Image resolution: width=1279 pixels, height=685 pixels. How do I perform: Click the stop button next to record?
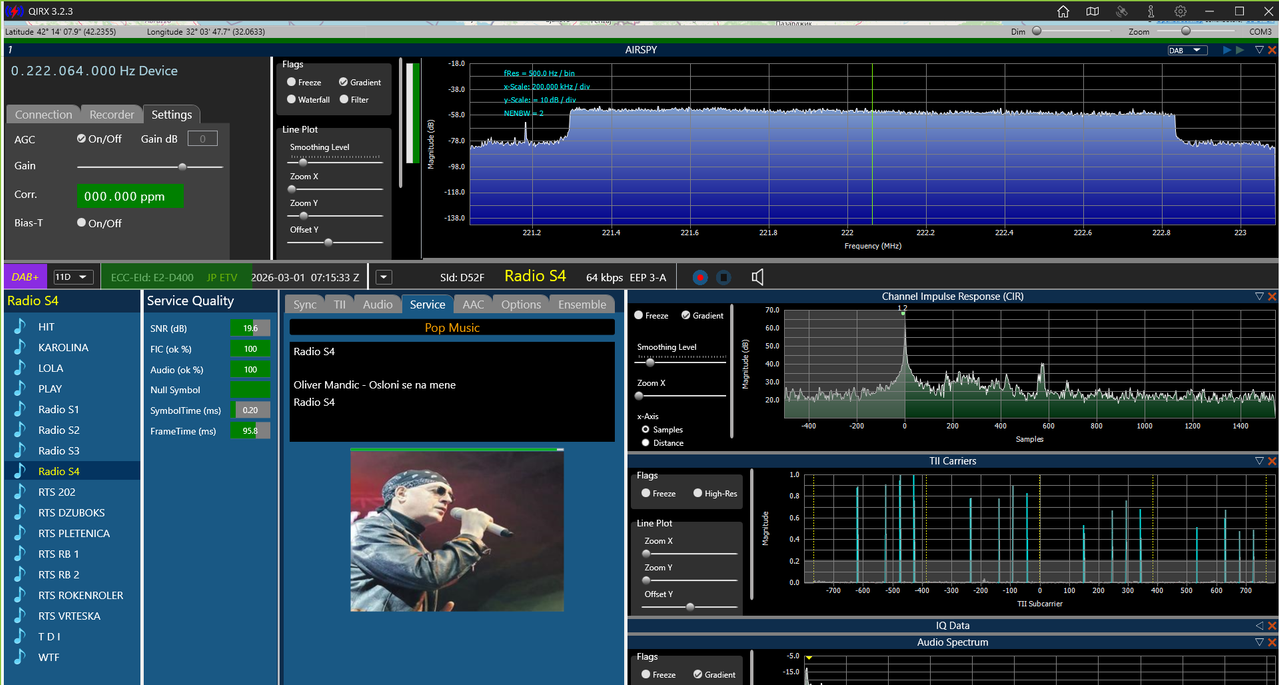pyautogui.click(x=724, y=277)
